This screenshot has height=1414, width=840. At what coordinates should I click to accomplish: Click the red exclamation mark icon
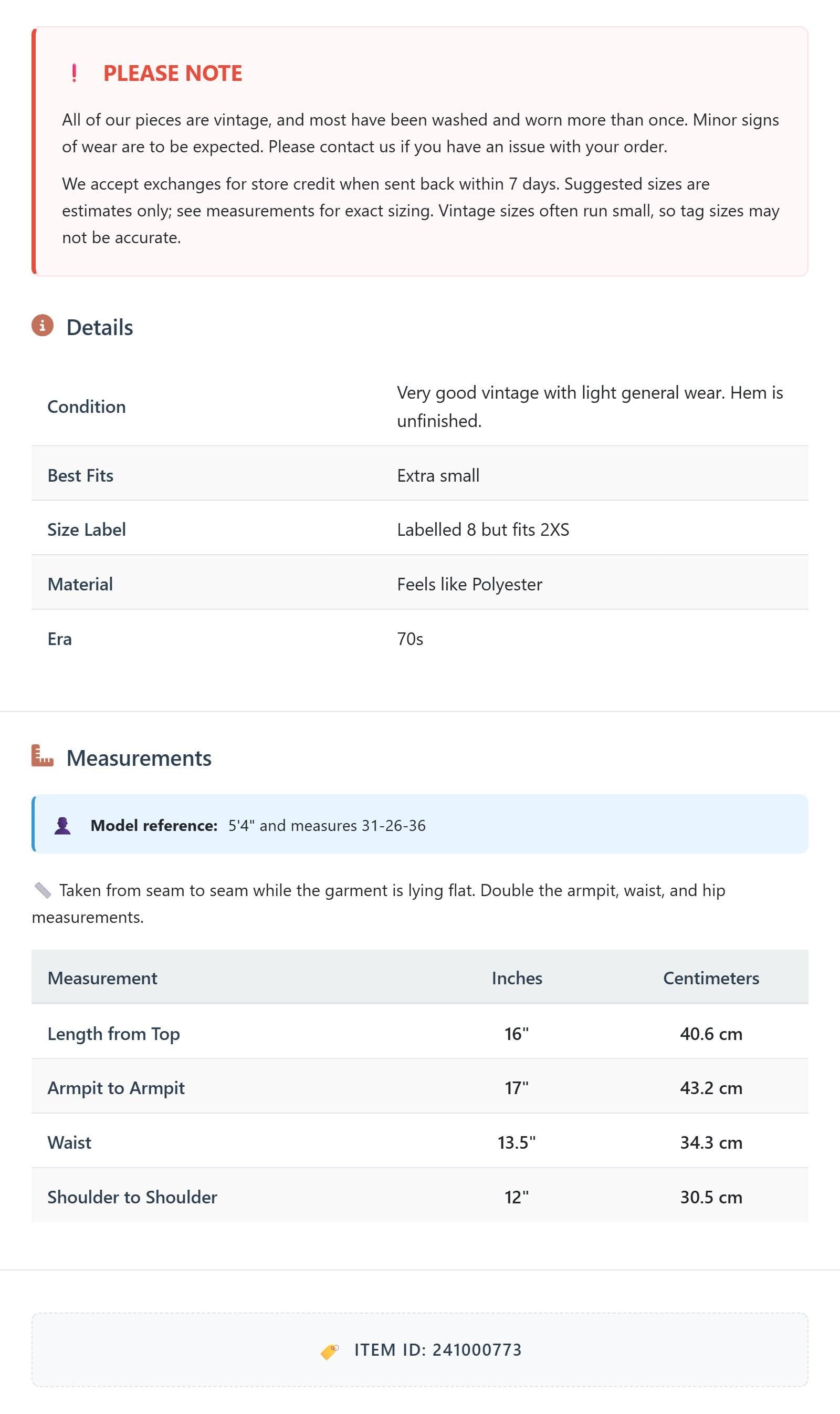[x=74, y=73]
